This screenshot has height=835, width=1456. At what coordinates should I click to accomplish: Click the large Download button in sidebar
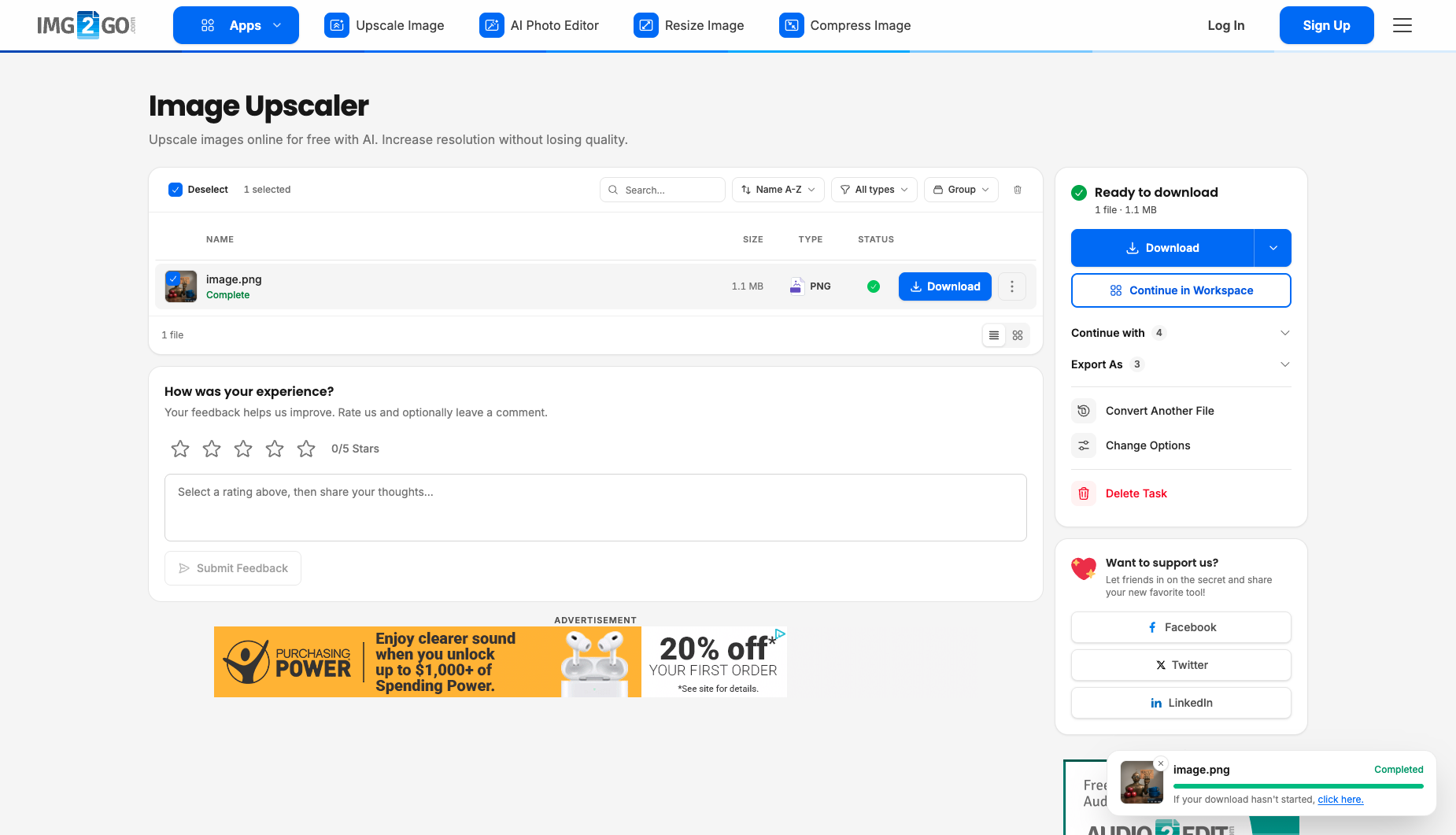(1162, 248)
